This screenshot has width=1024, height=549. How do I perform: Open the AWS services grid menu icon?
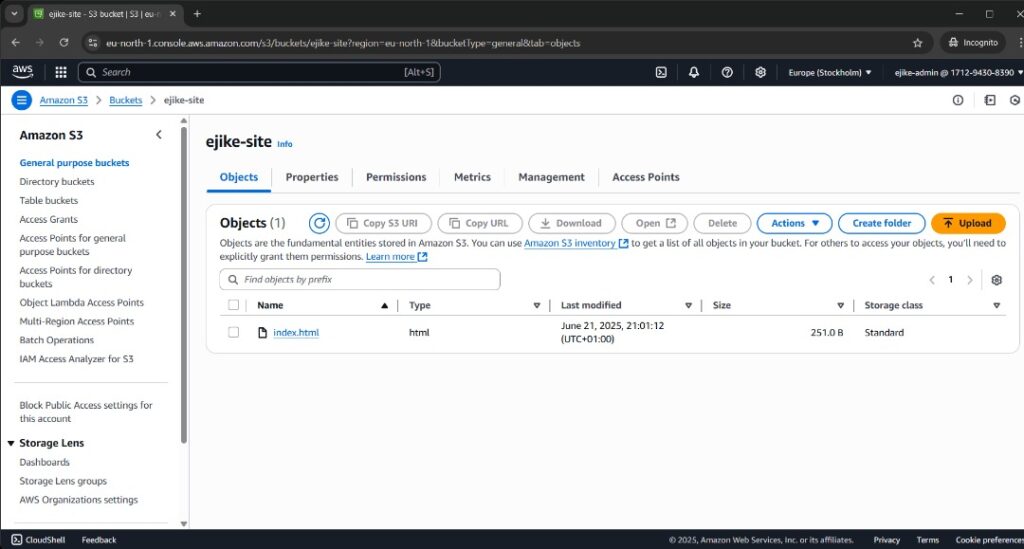60,72
